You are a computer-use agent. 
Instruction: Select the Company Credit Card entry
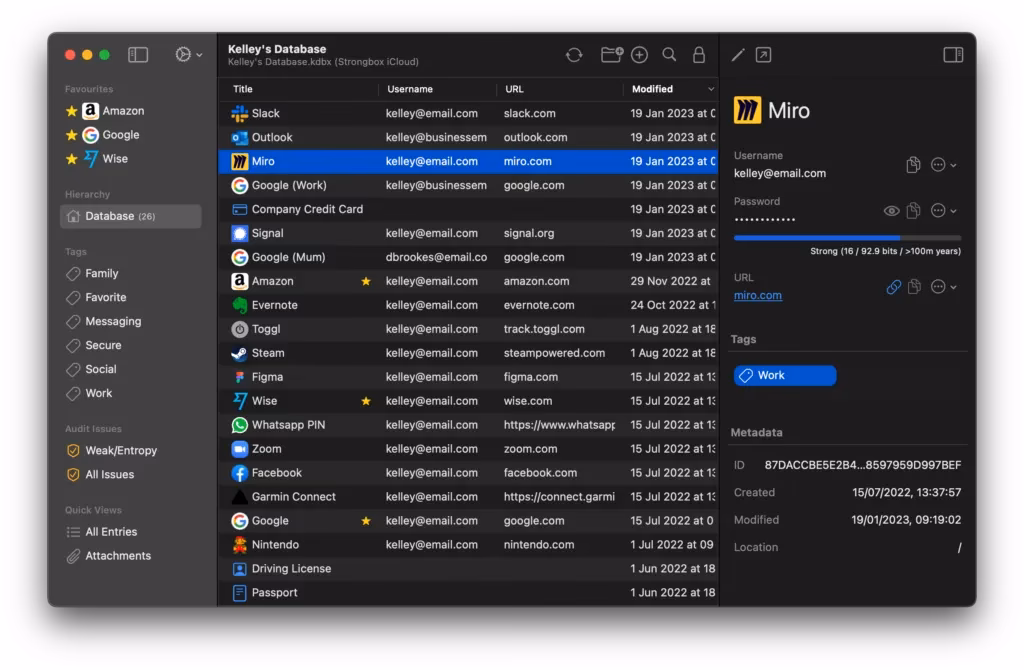click(x=468, y=210)
